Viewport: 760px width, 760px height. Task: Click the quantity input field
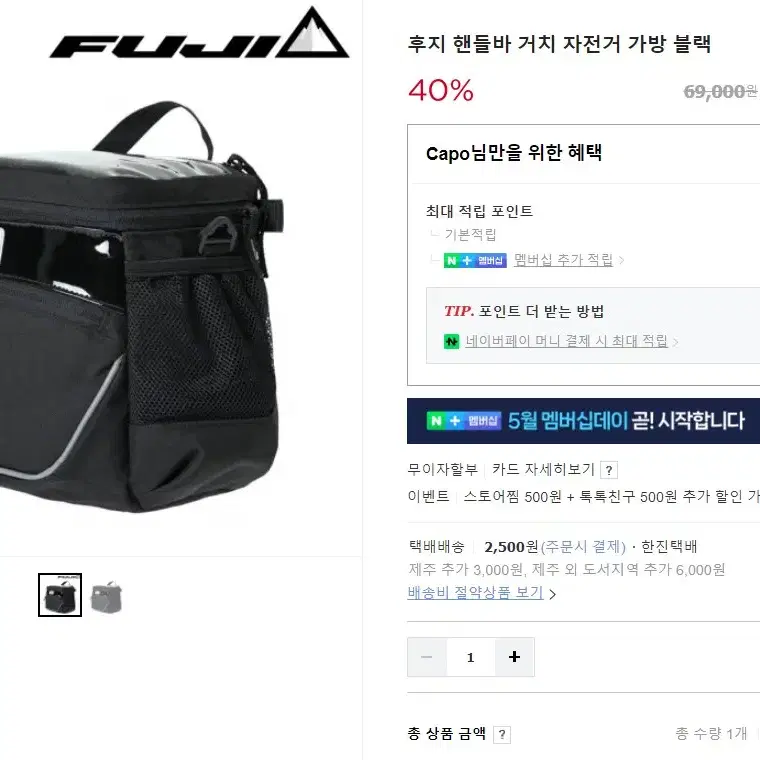click(470, 657)
